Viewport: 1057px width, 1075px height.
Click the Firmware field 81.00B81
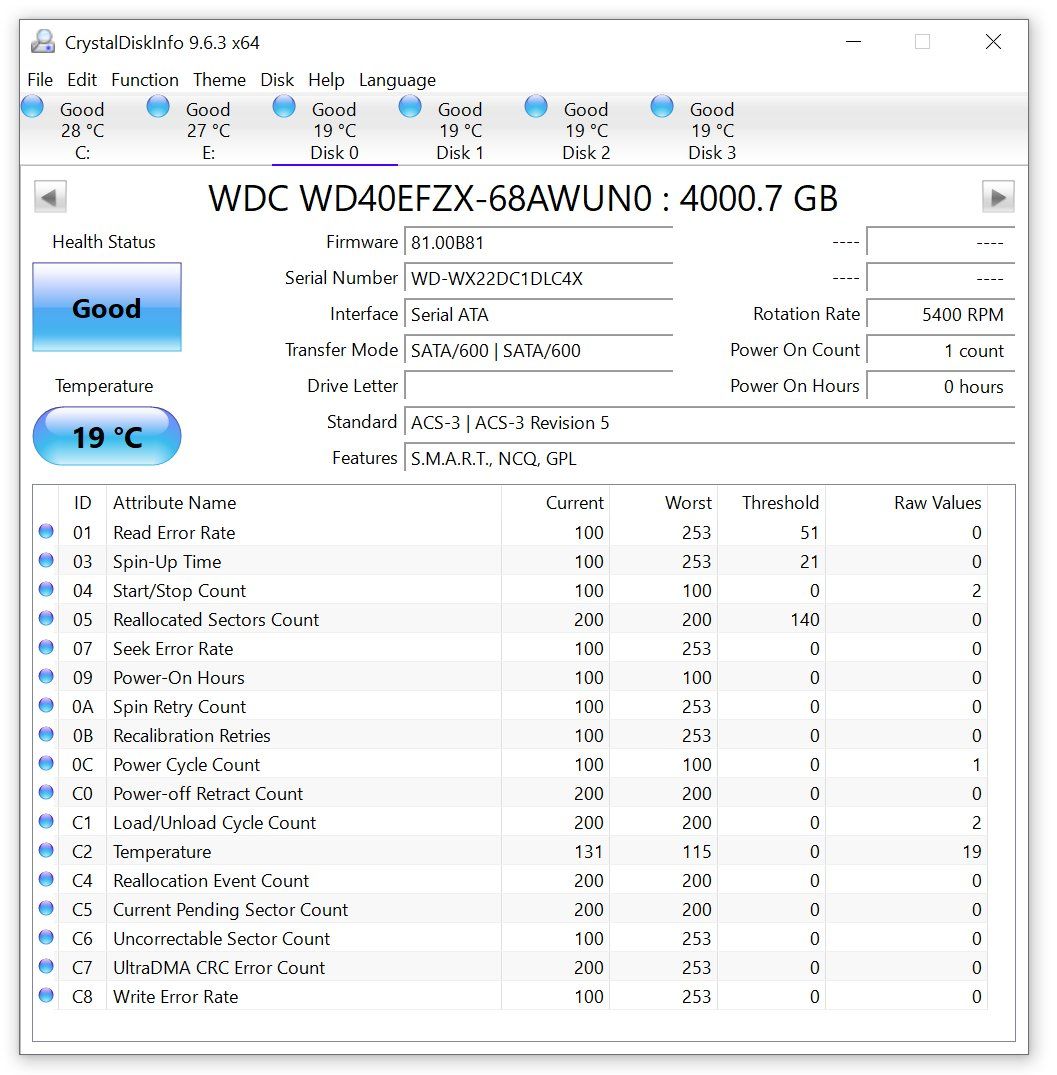pos(539,243)
